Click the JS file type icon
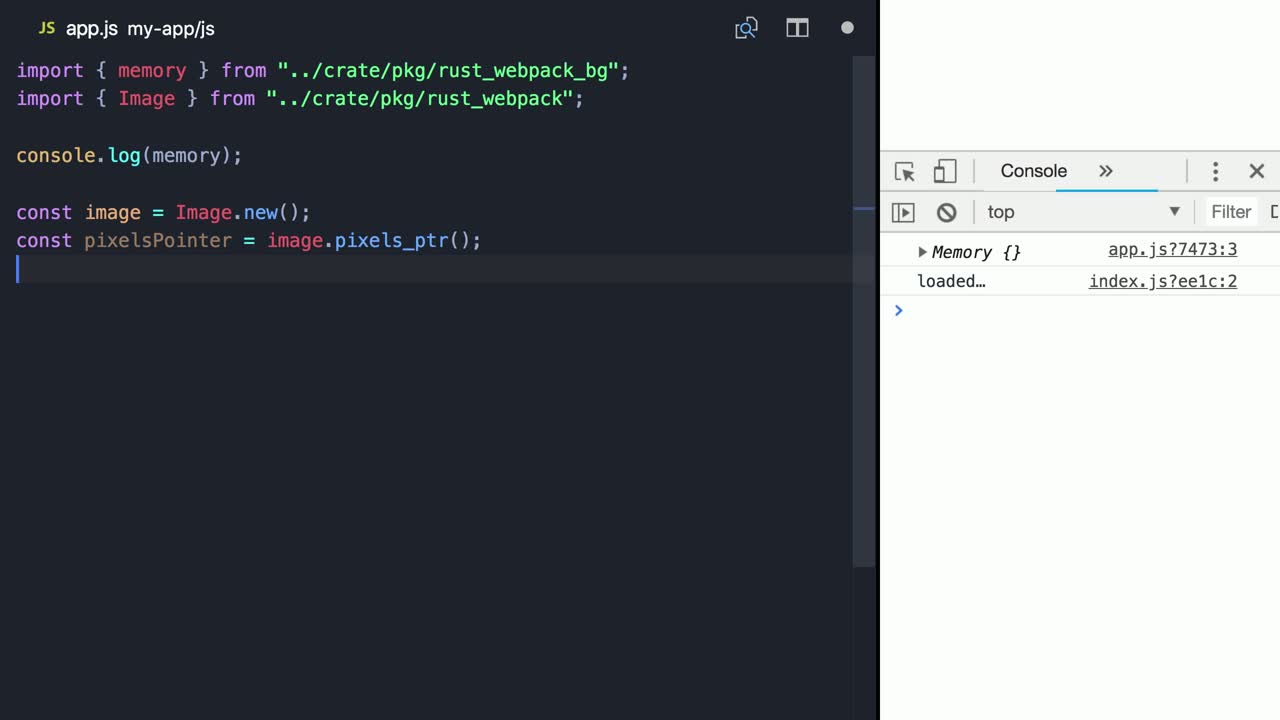 (x=46, y=29)
